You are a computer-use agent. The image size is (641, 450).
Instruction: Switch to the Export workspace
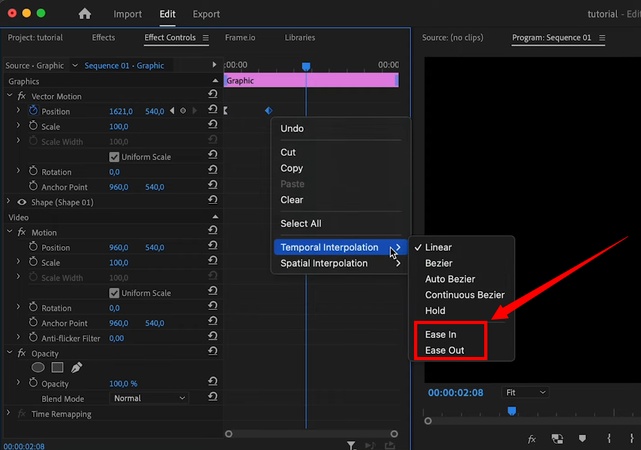pyautogui.click(x=206, y=14)
